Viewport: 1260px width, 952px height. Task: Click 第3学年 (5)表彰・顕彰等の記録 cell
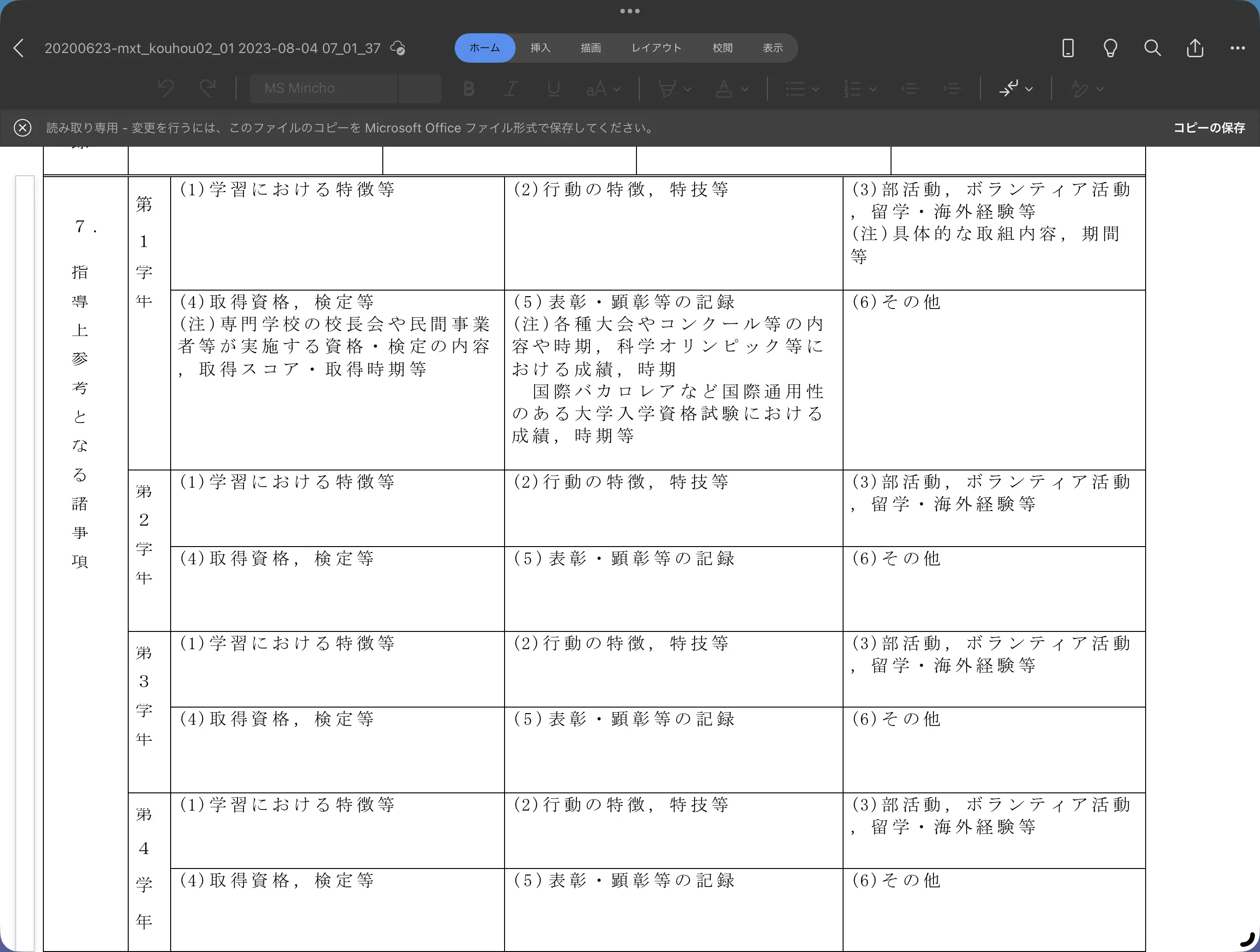coord(673,750)
